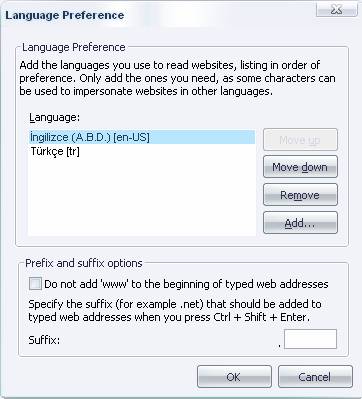Viewport: 362px width, 399px height.
Task: Click the 'Language:' label above list
Action: pyautogui.click(x=55, y=117)
